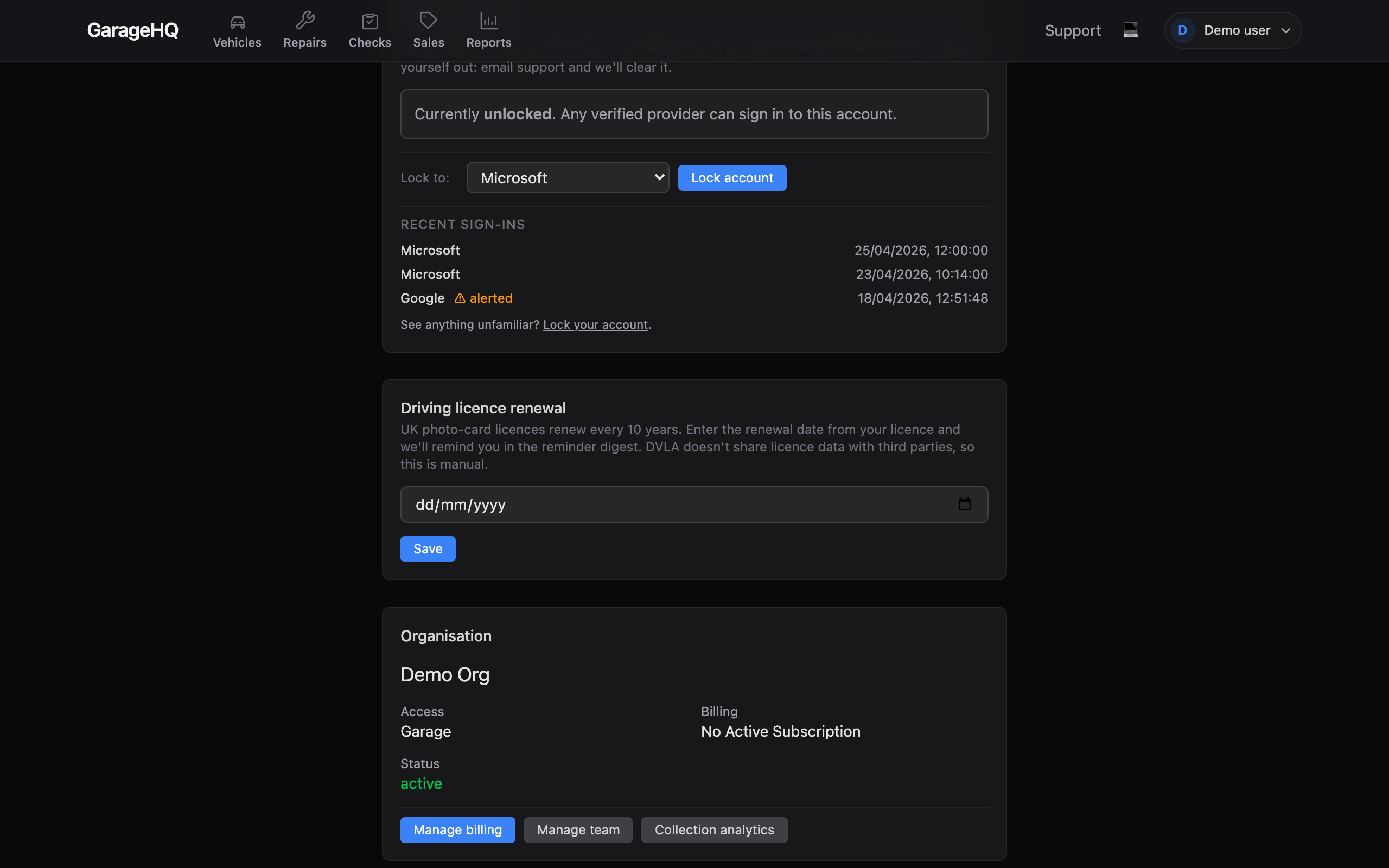Click Manage team button

coord(578,829)
